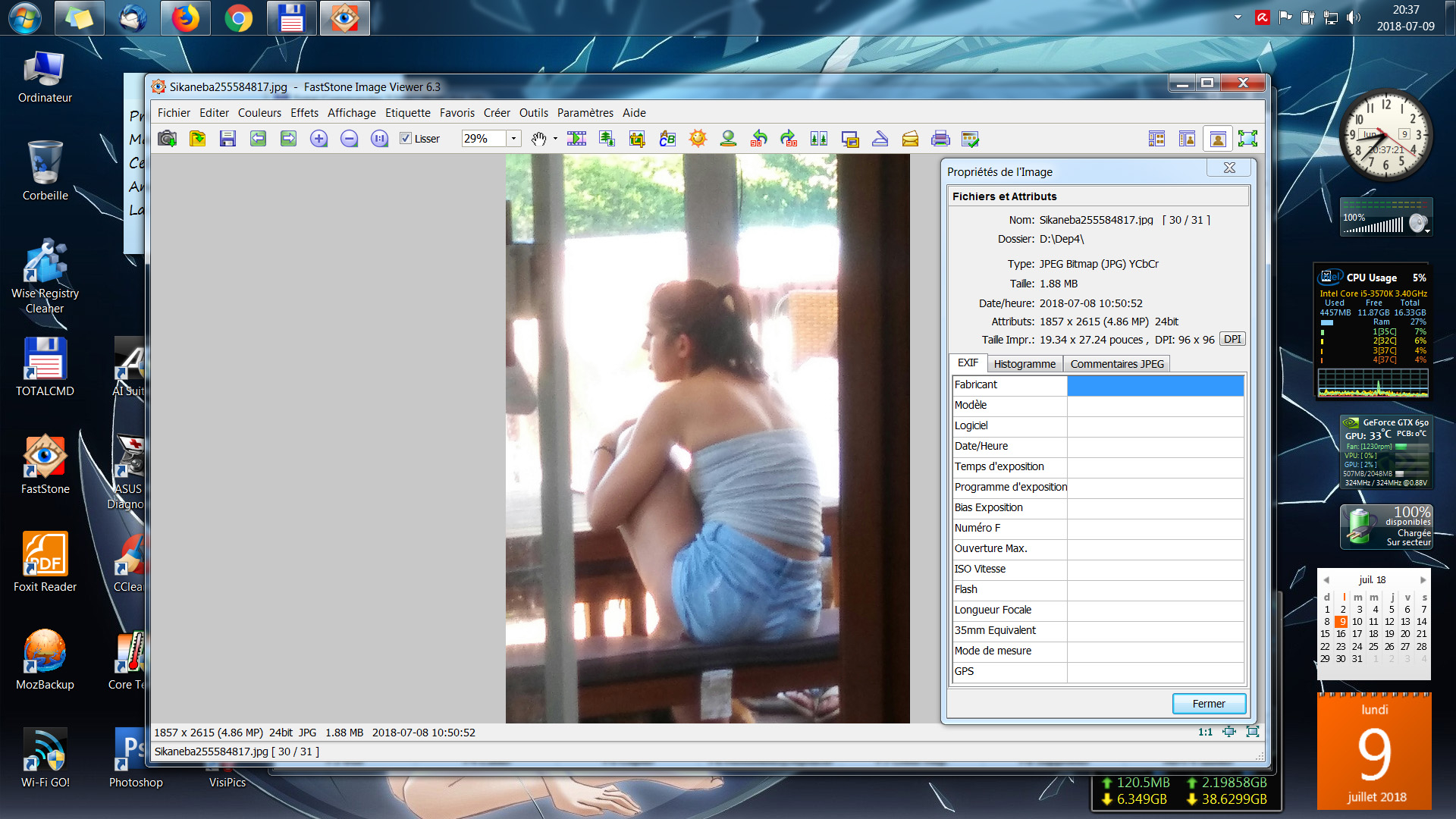Switch to the Histogramme tab
1456x819 pixels.
(1025, 364)
